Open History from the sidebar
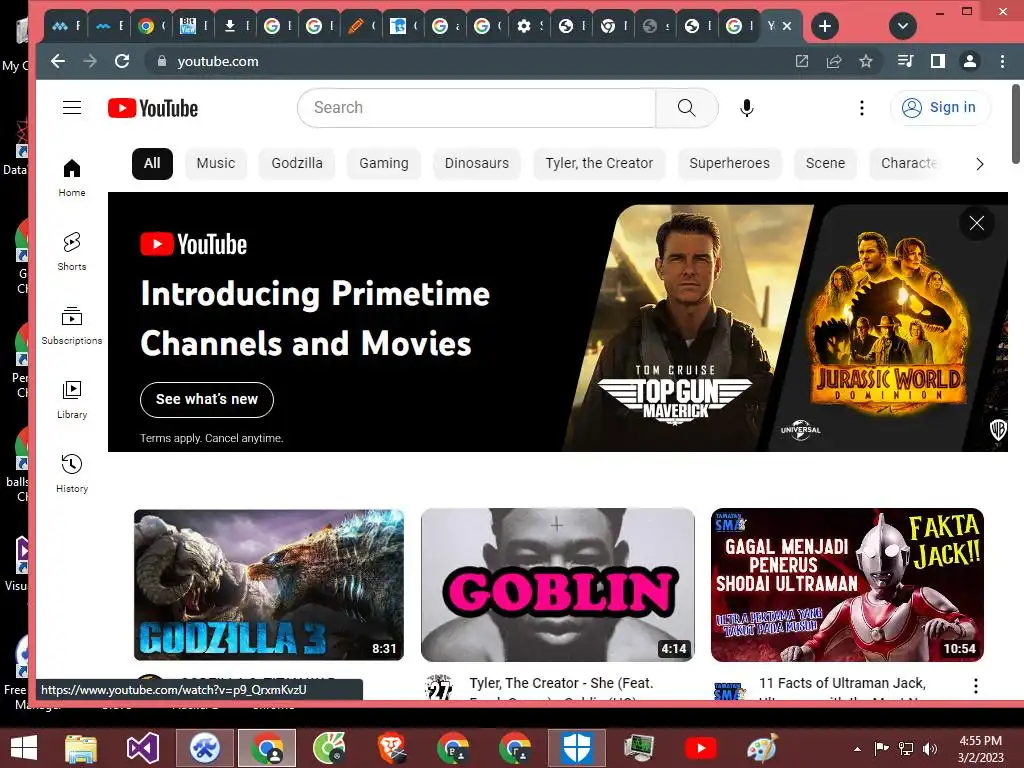 [72, 473]
